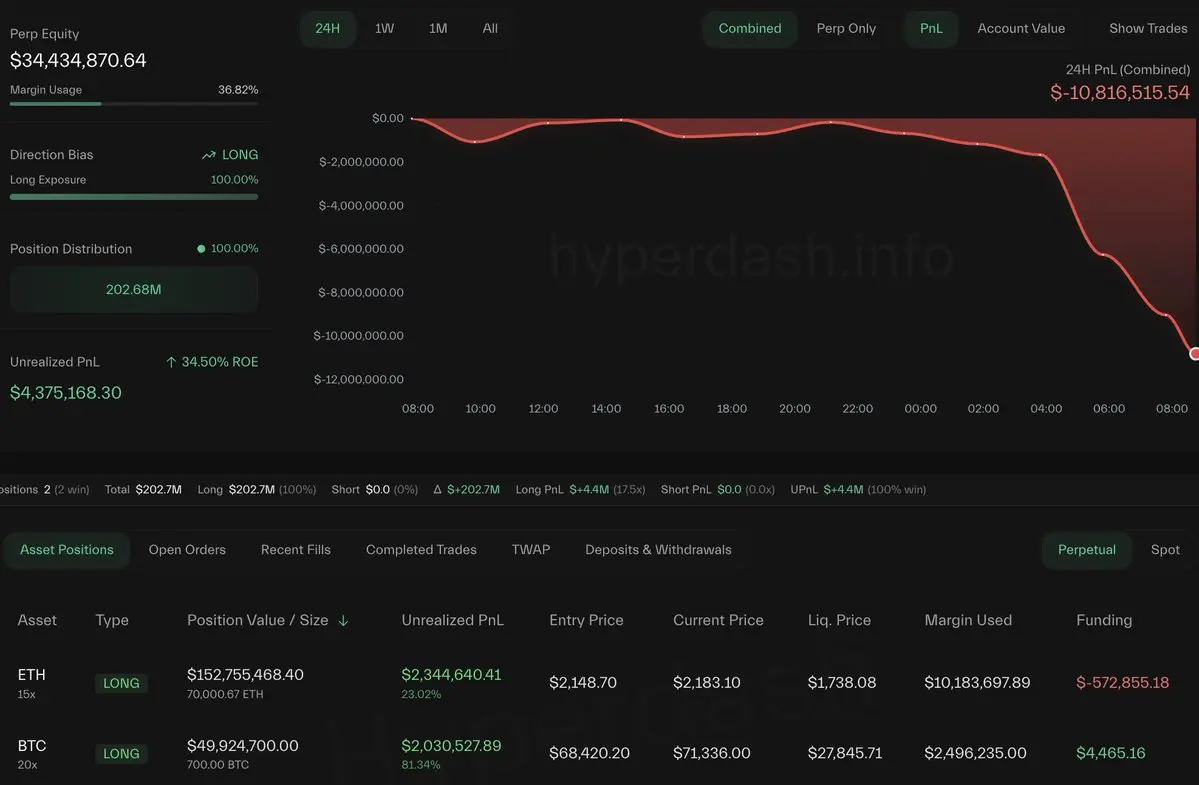Switch to Spot positions
This screenshot has width=1199, height=785.
coord(1165,550)
